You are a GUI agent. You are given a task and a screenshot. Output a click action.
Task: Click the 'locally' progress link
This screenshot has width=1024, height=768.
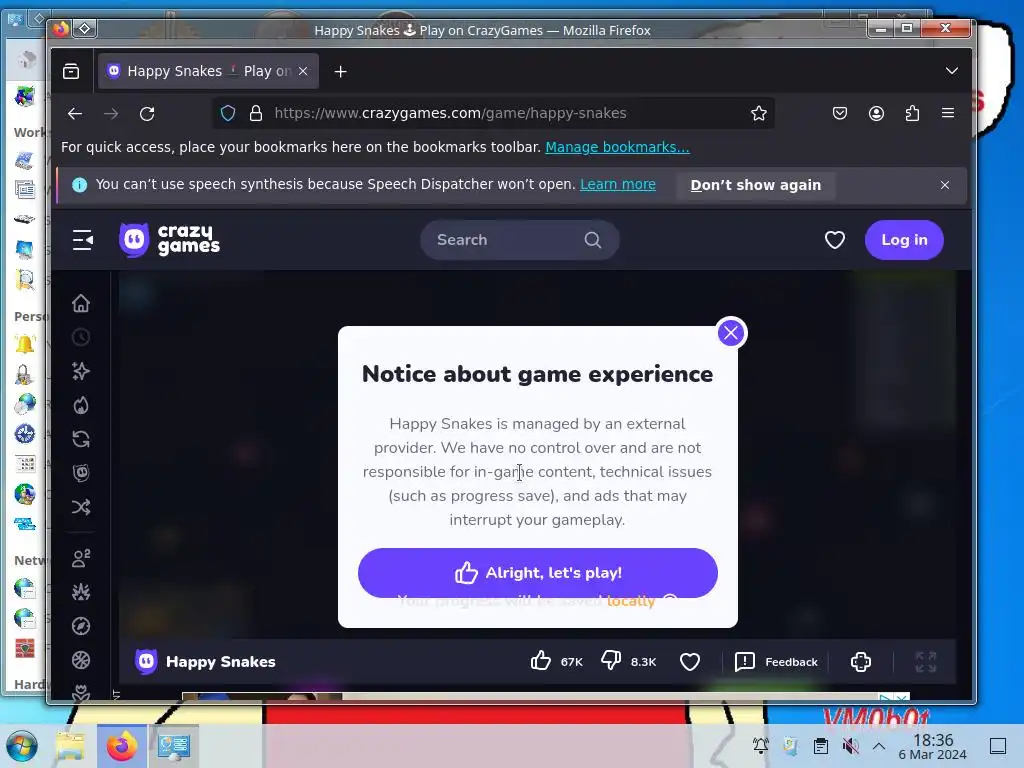630,601
